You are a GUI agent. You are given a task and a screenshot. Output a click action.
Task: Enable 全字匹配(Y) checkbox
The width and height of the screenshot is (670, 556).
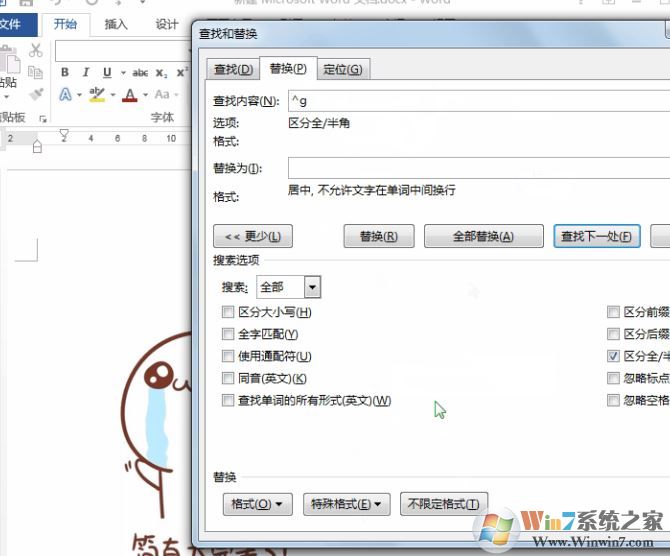[228, 334]
